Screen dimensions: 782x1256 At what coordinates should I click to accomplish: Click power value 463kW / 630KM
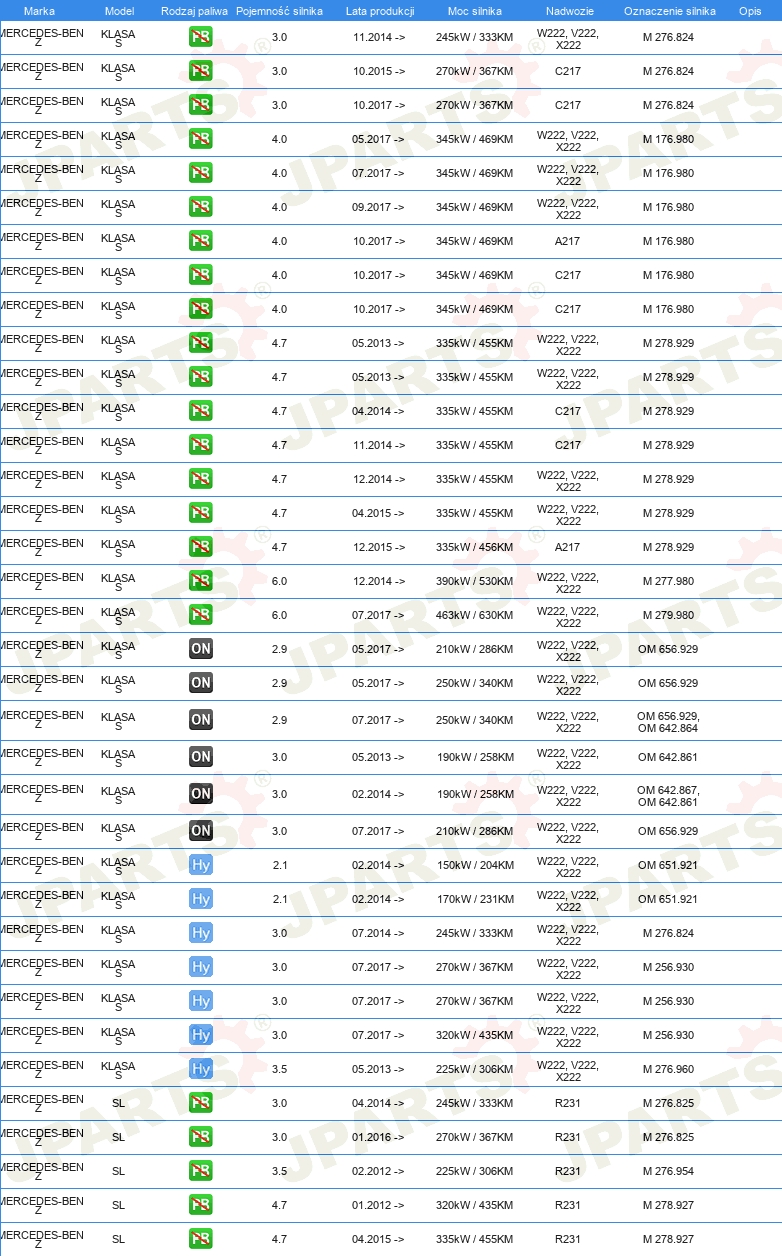(475, 616)
